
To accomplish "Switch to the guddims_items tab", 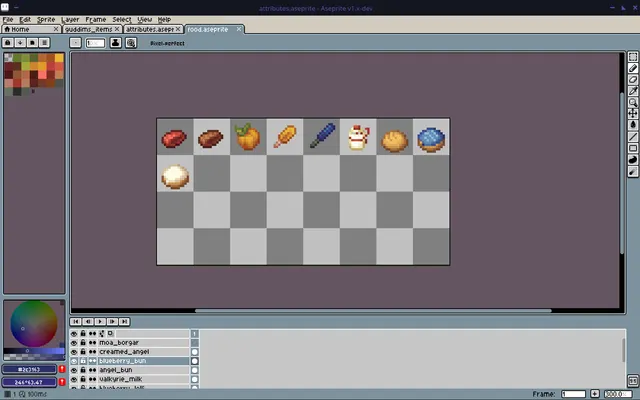I will 92,29.
